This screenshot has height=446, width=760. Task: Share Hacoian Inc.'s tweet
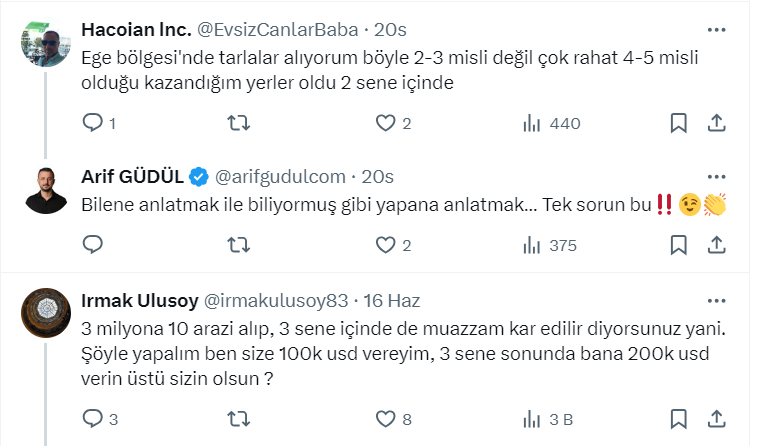(x=716, y=123)
